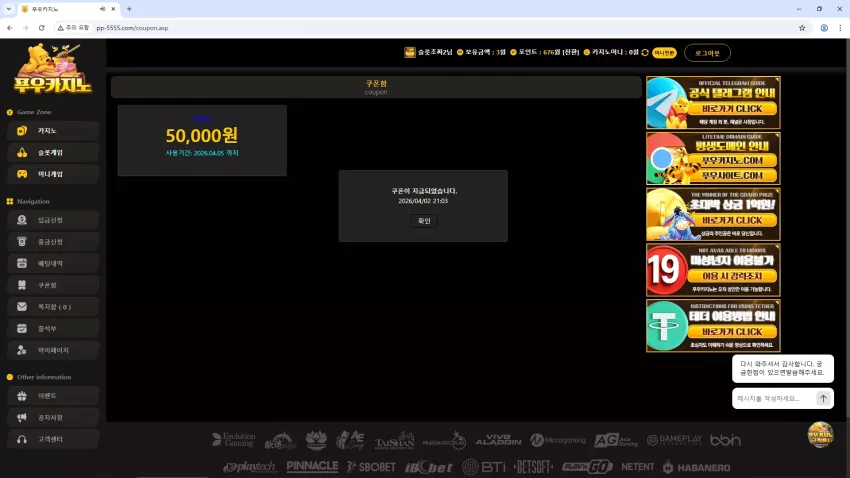The width and height of the screenshot is (850, 478).
Task: Open the official Telegram guide banner
Action: 713,102
